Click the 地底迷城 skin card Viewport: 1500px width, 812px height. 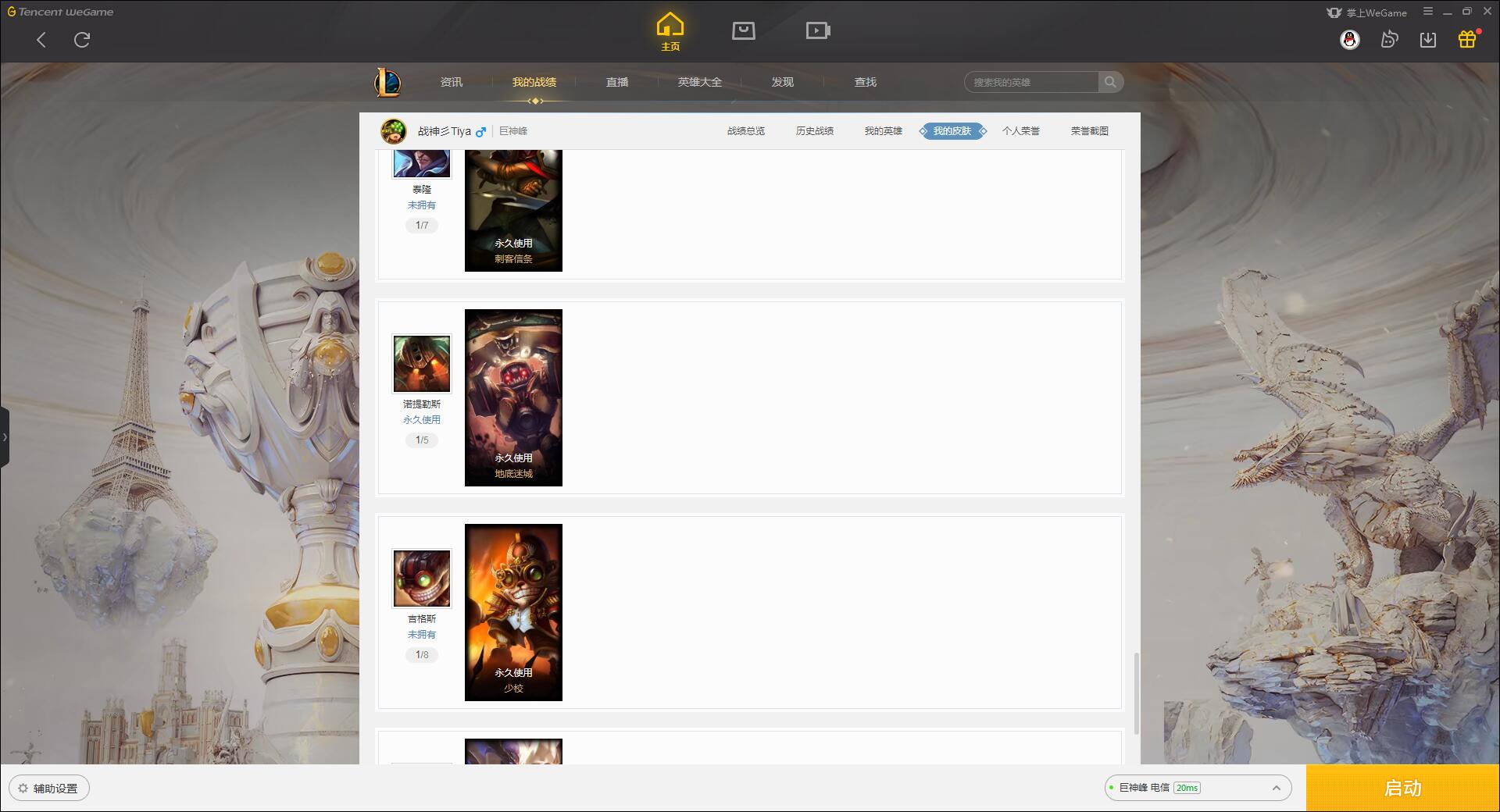(513, 397)
